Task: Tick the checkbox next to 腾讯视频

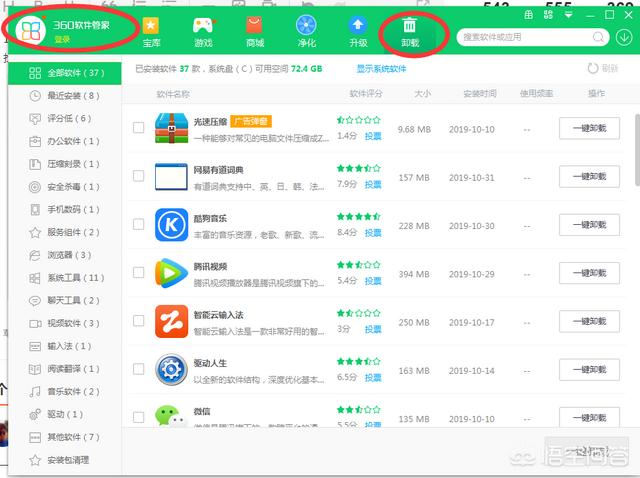Action: [139, 274]
